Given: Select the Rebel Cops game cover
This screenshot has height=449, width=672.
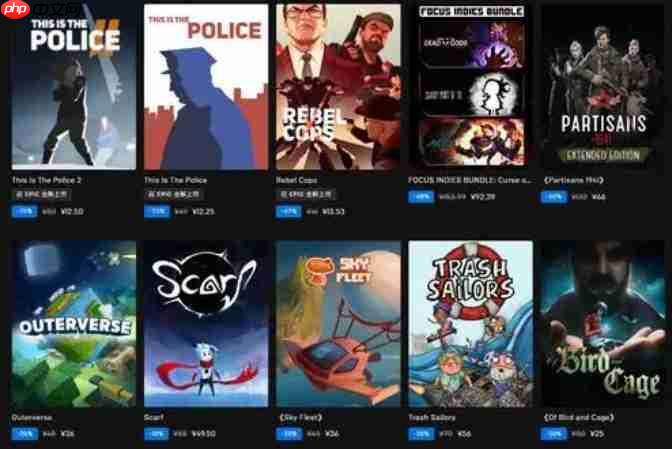Looking at the screenshot, I should click(x=339, y=87).
